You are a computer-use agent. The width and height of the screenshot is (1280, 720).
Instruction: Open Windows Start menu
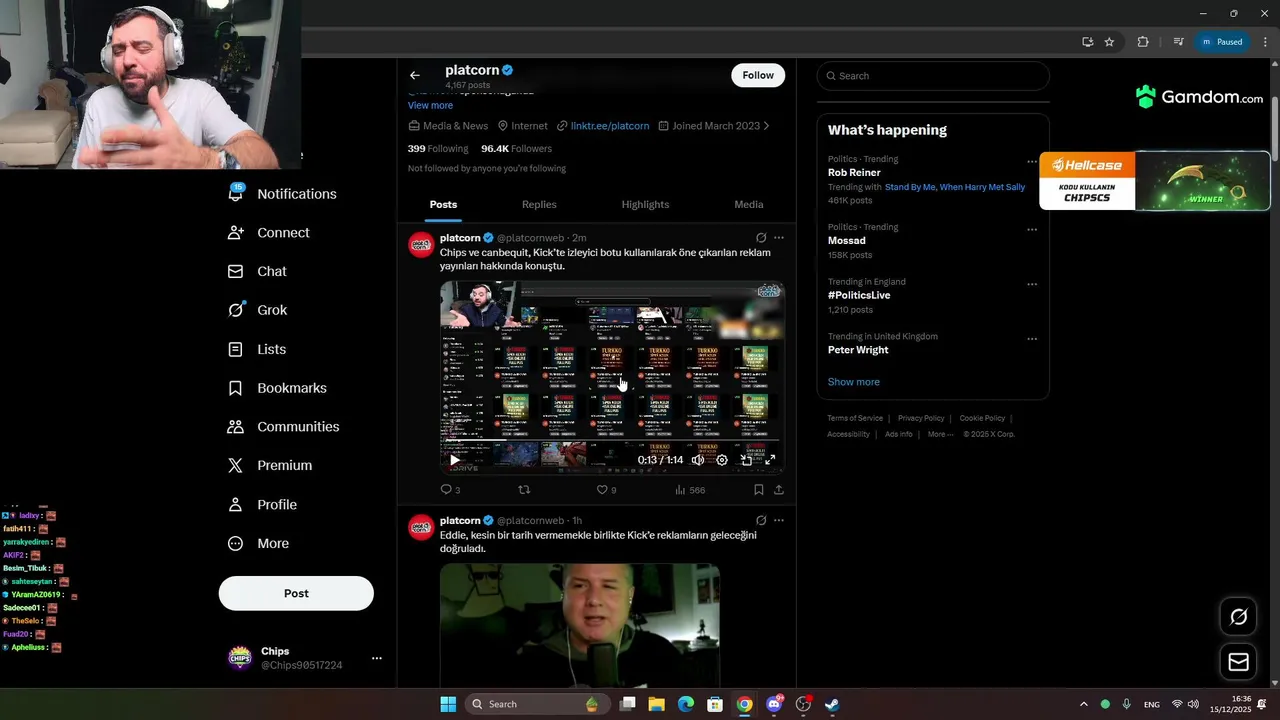(x=448, y=704)
